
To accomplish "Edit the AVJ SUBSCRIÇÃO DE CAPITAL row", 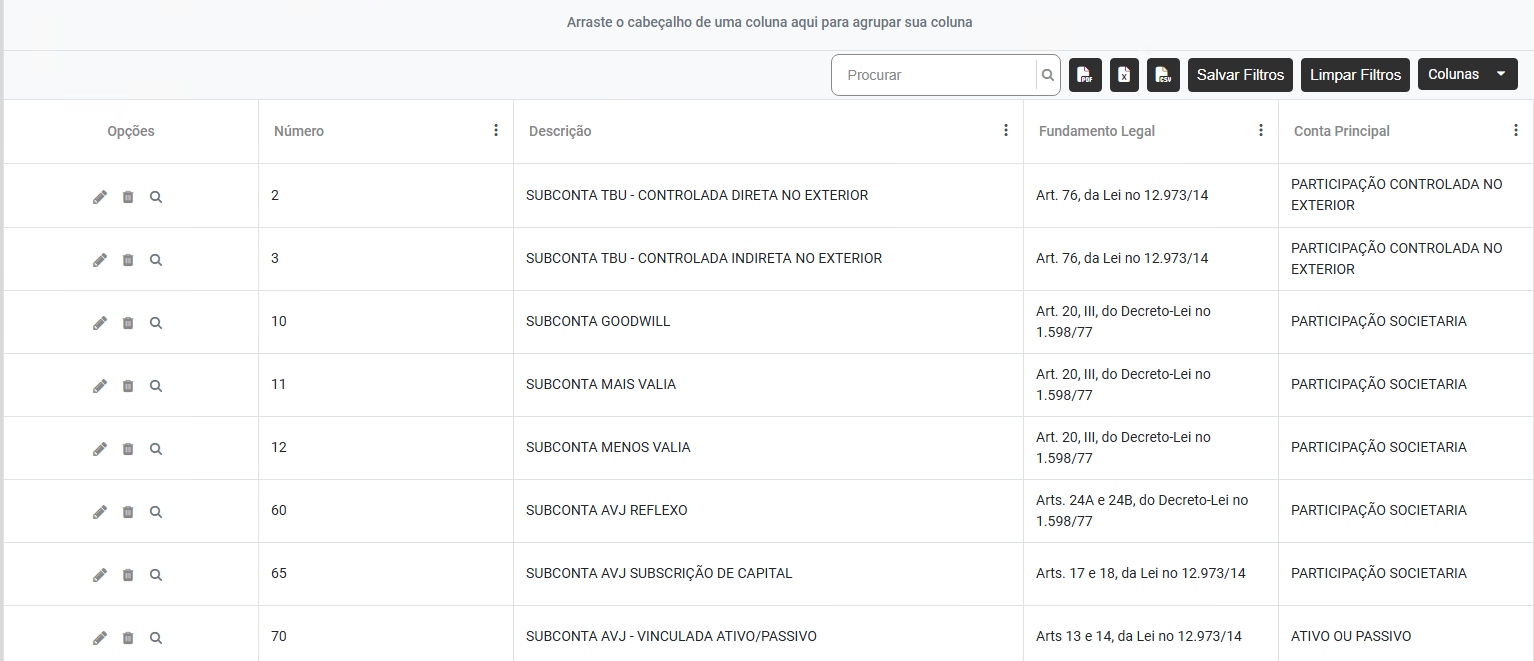I will click(100, 575).
